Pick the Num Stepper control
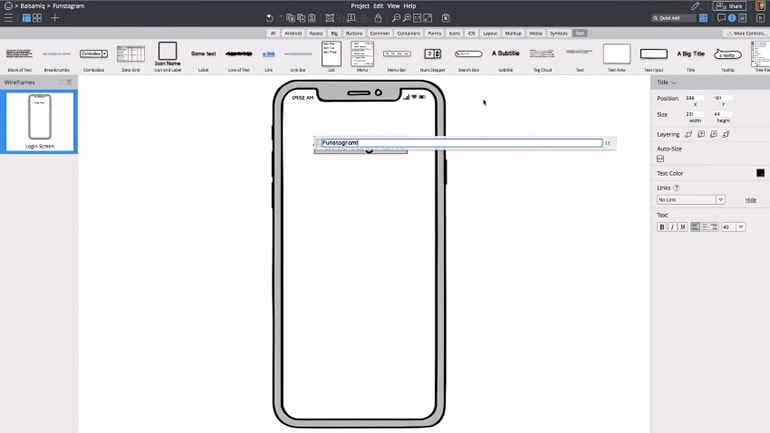This screenshot has width=770, height=433. point(433,57)
